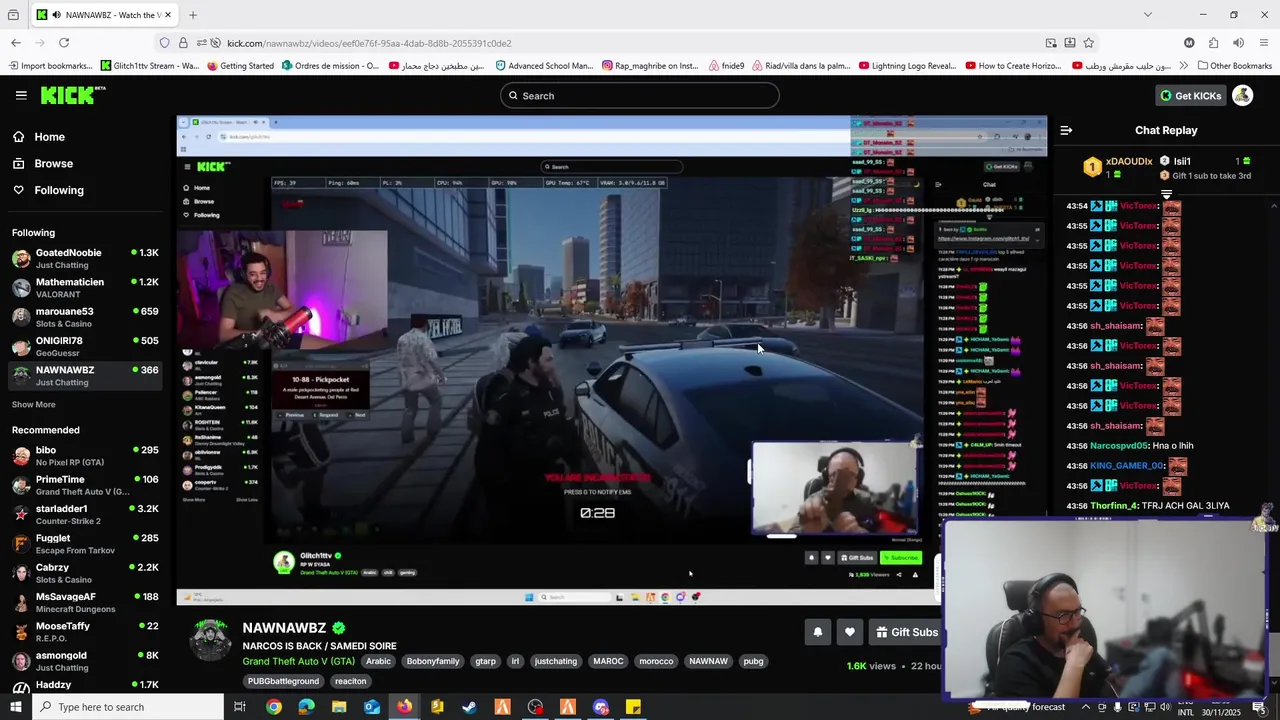Screen dimensions: 1280x720
Task: Open the Mathematicien channel
Action: (85, 287)
